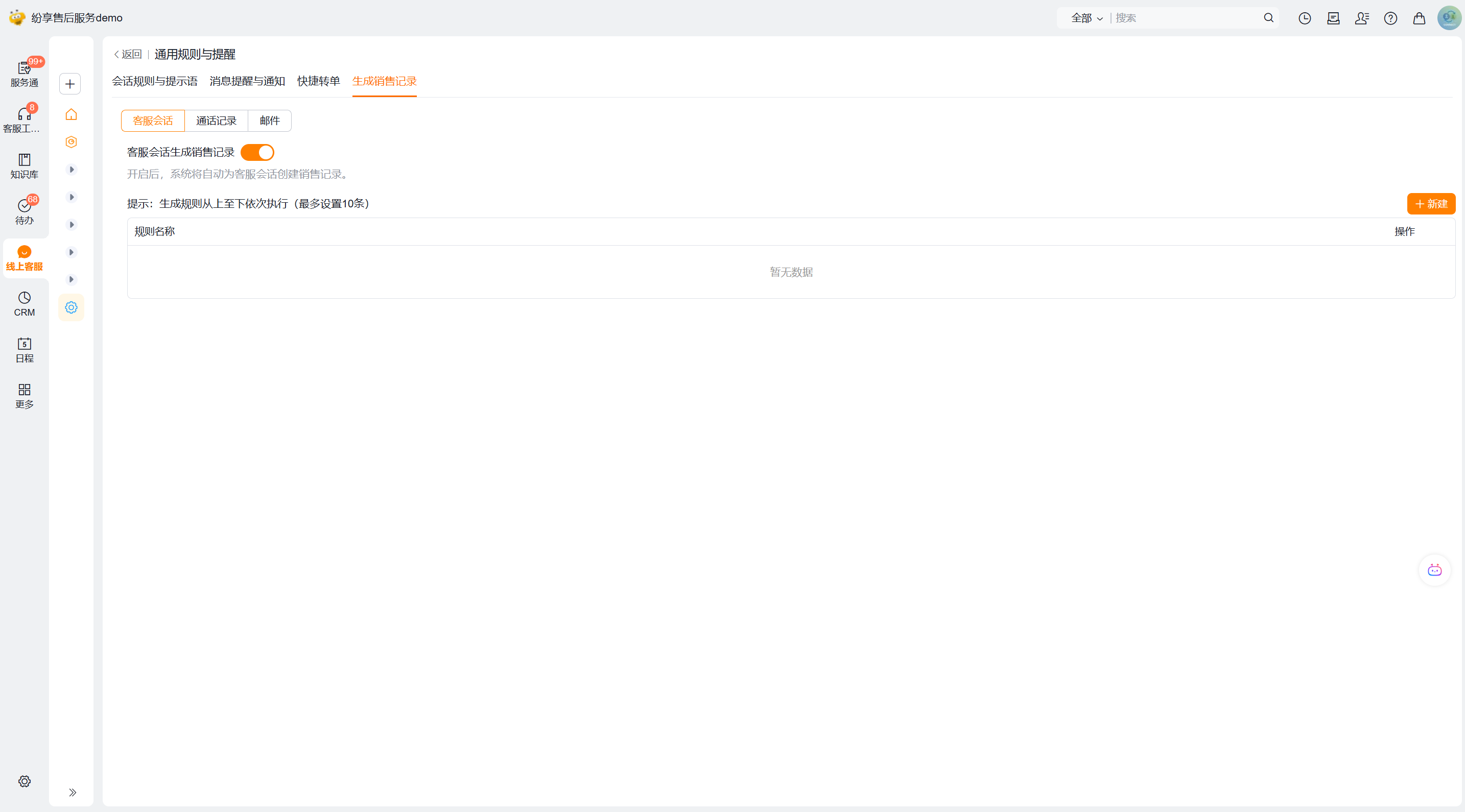Open the 全部 search scope dropdown
The width and height of the screenshot is (1465, 812).
pyautogui.click(x=1086, y=18)
